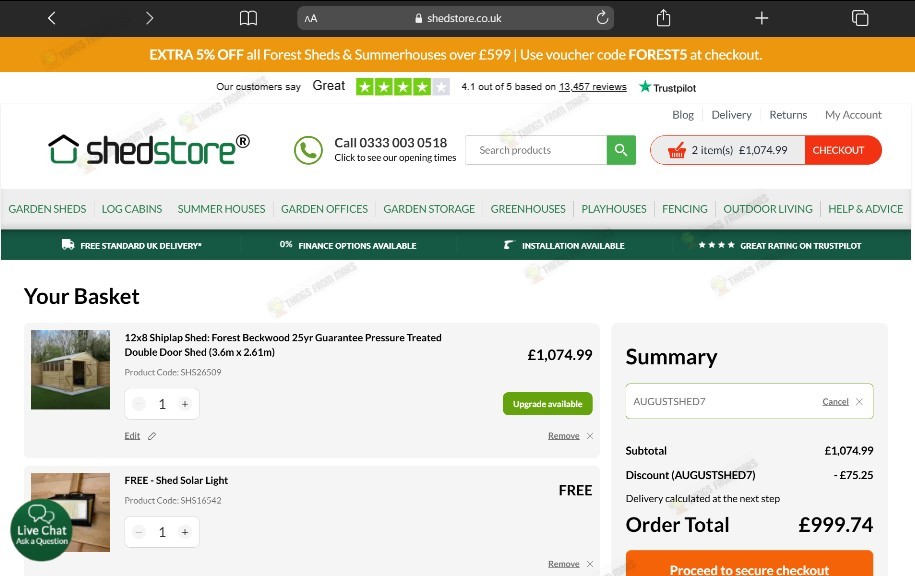The width and height of the screenshot is (915, 576).
Task: Click the Trustpilot star logo
Action: click(645, 87)
